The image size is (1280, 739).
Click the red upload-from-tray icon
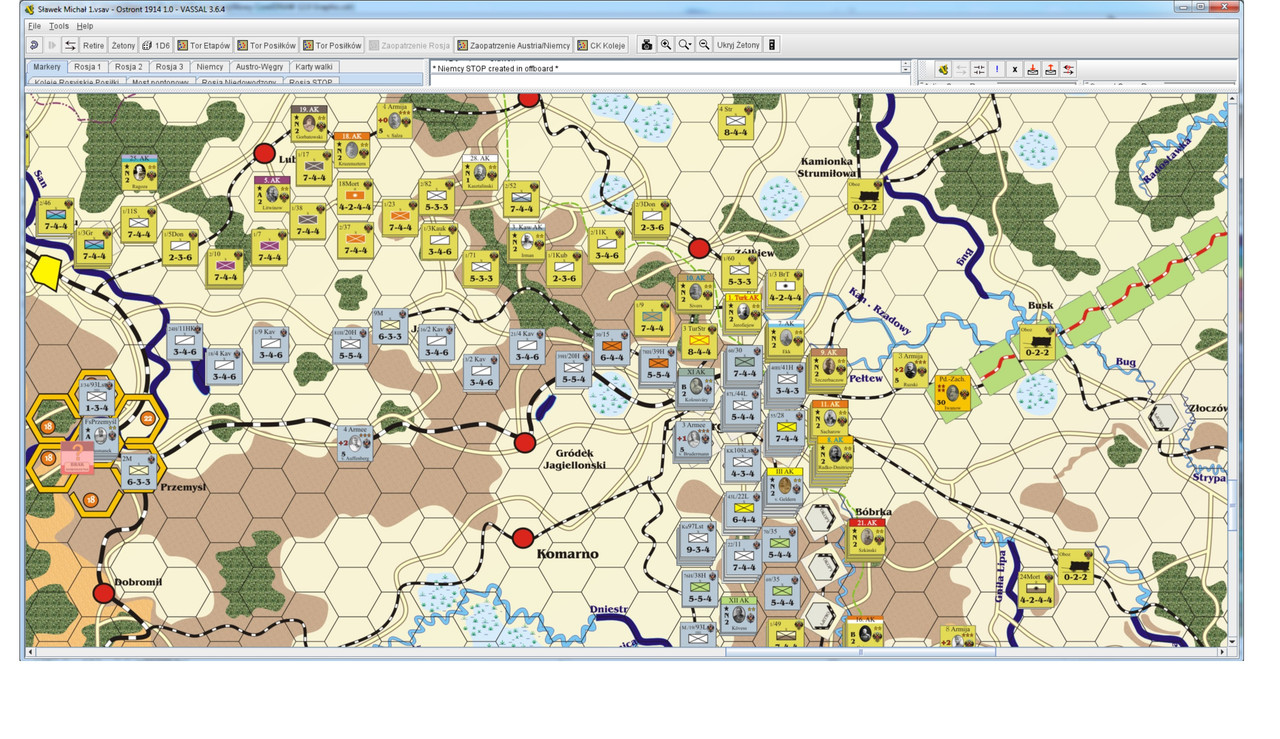[1051, 69]
